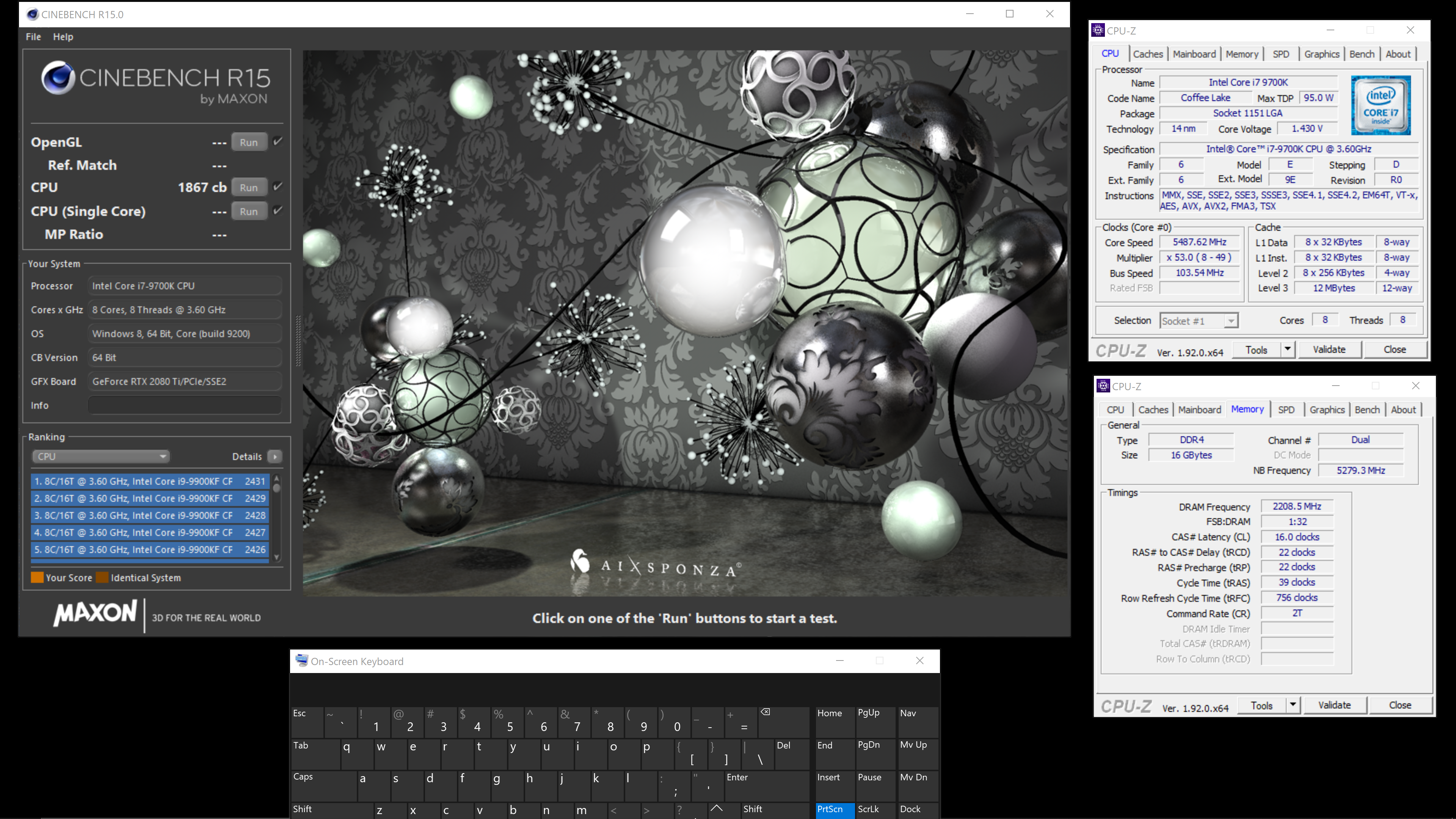Click the On-Screen Keyboard title icon
The height and width of the screenshot is (819, 1456).
pyautogui.click(x=302, y=660)
